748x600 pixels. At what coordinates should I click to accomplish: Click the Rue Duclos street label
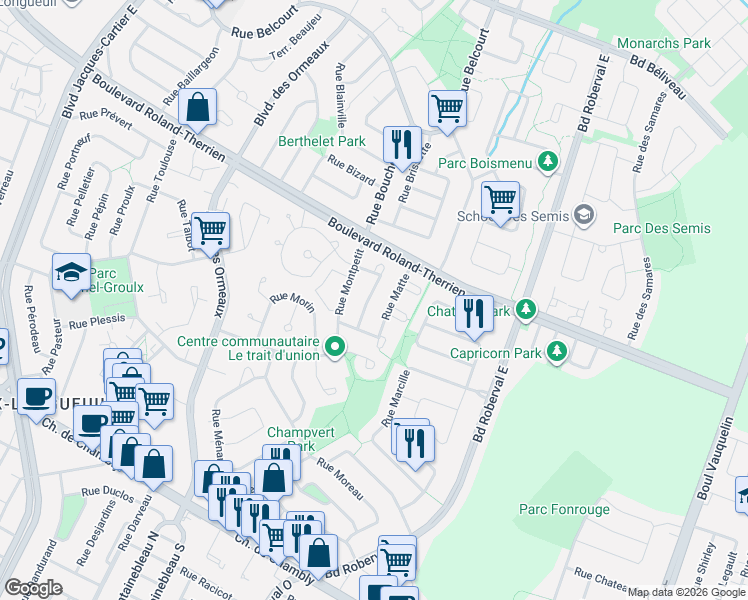point(108,494)
